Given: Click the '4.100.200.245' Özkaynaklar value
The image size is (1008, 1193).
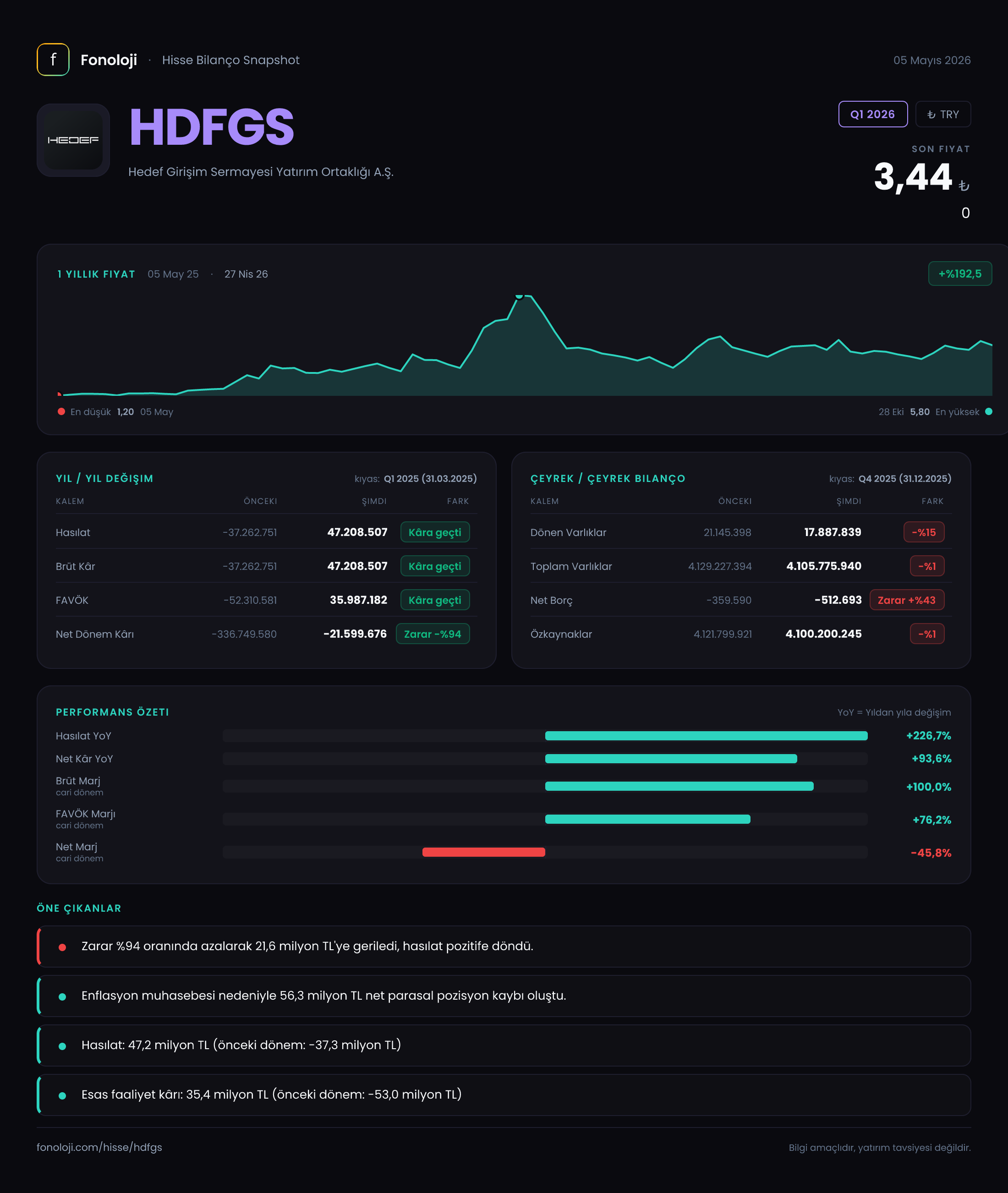Looking at the screenshot, I should tap(823, 634).
